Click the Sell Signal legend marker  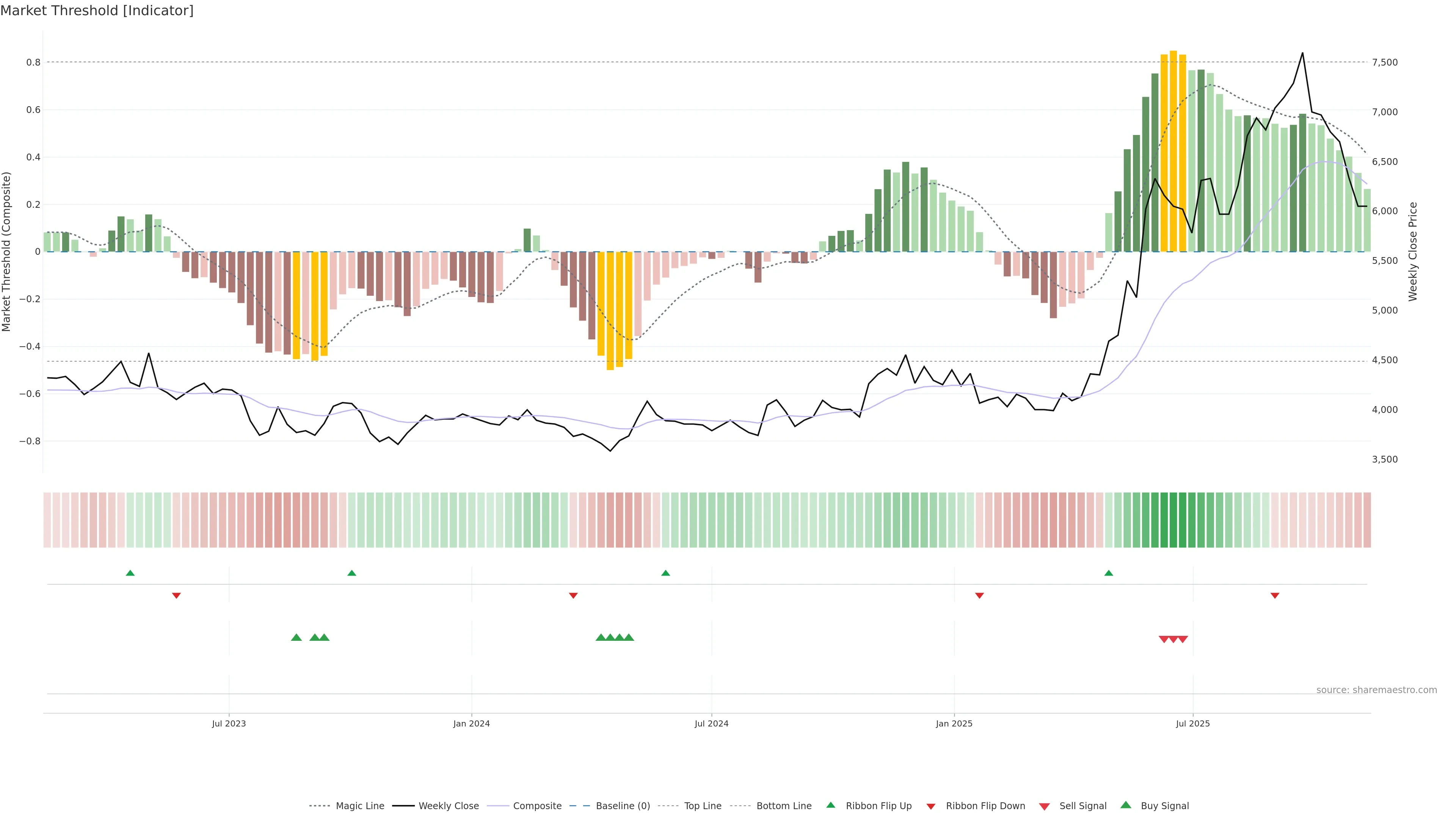tap(1045, 806)
